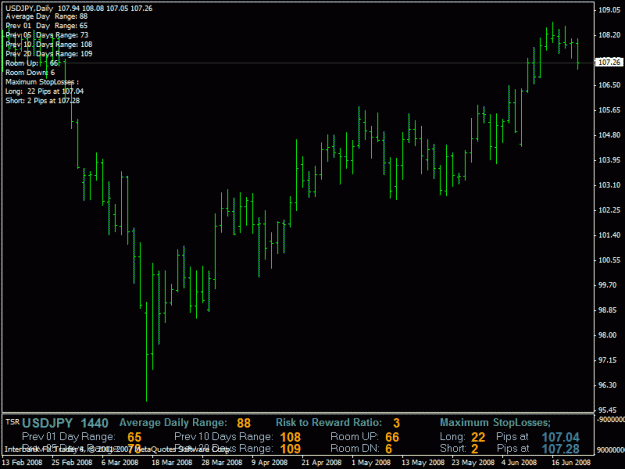Click the blue 107.04 price in TSR panel

click(560, 437)
